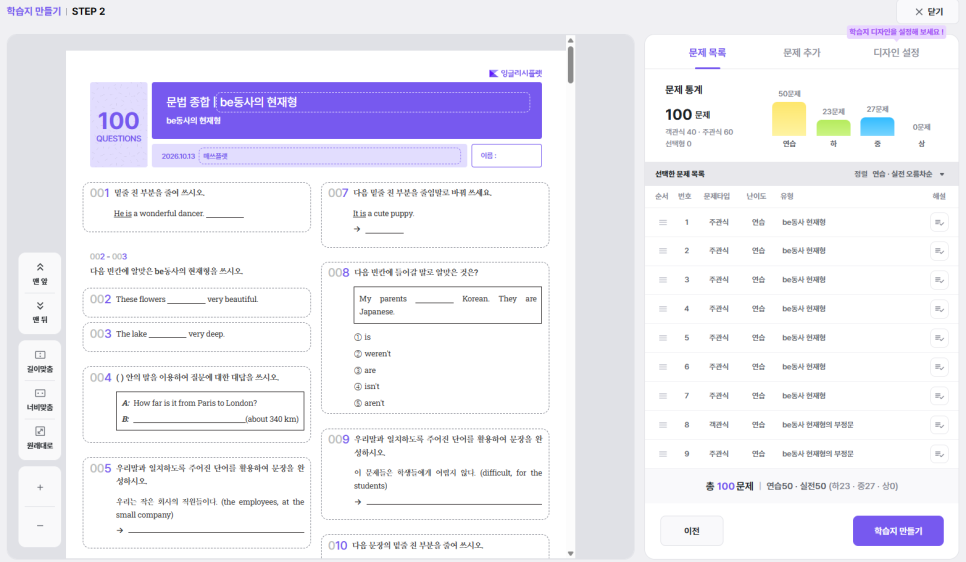Viewport: 966px width, 562px height.
Task: Click the green 하 23문제 bar
Action: click(834, 128)
